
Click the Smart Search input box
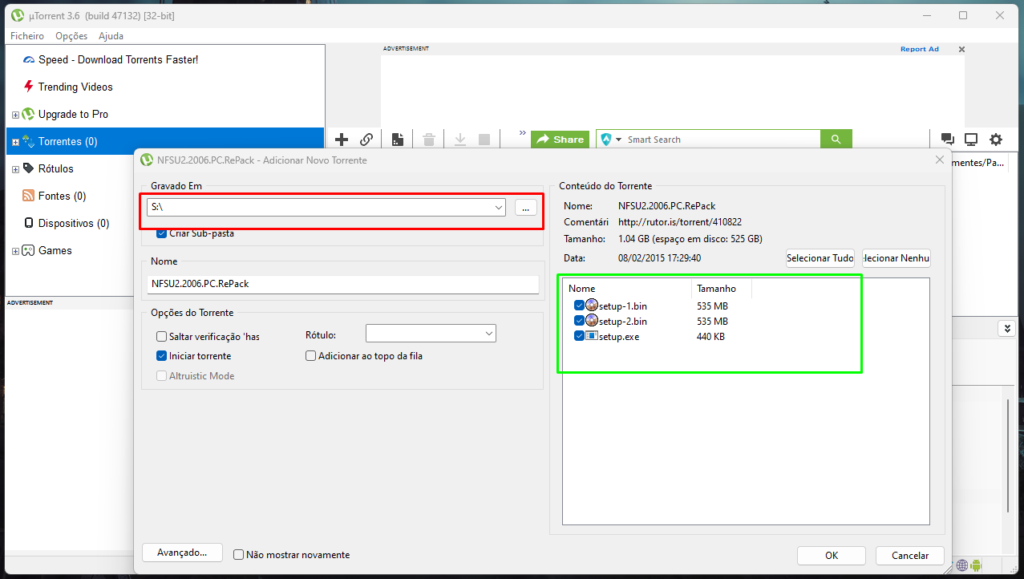721,139
